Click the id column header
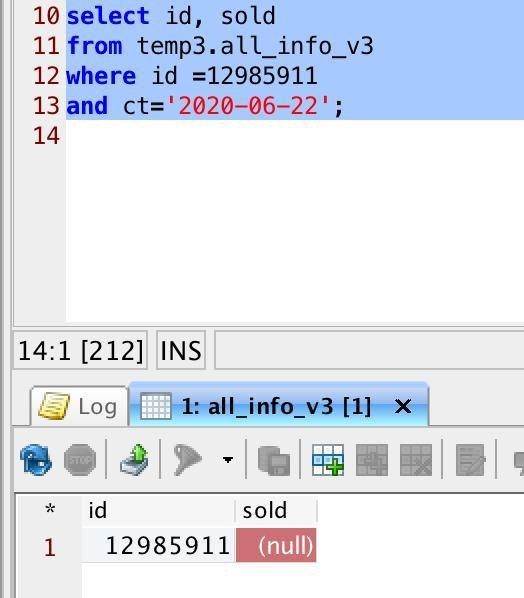This screenshot has width=524, height=598. [158, 511]
